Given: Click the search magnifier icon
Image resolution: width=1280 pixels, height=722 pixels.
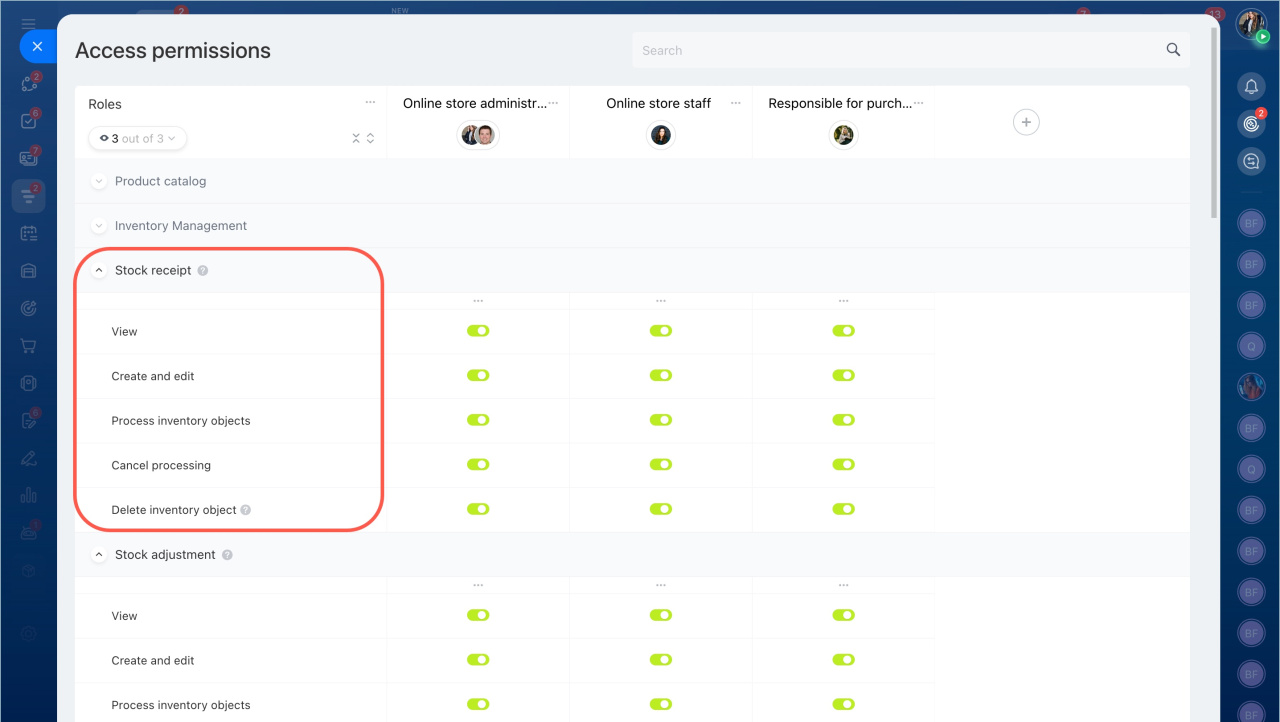Looking at the screenshot, I should (1173, 50).
